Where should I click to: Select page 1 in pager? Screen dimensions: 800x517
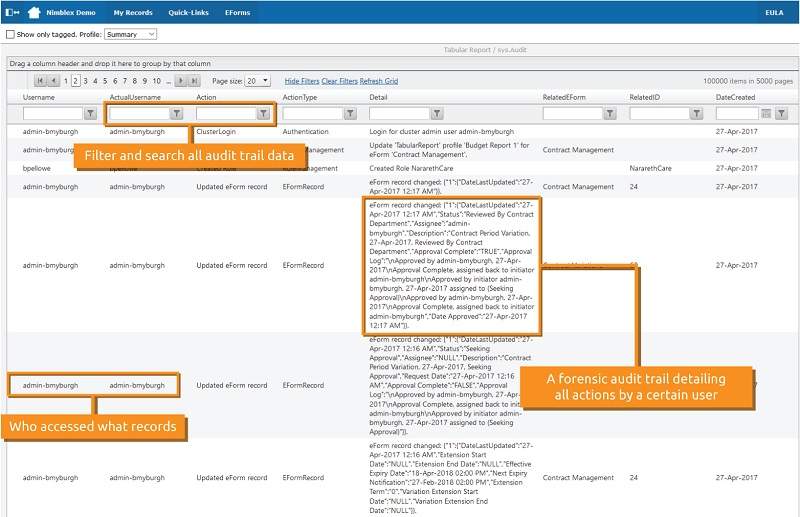66,81
